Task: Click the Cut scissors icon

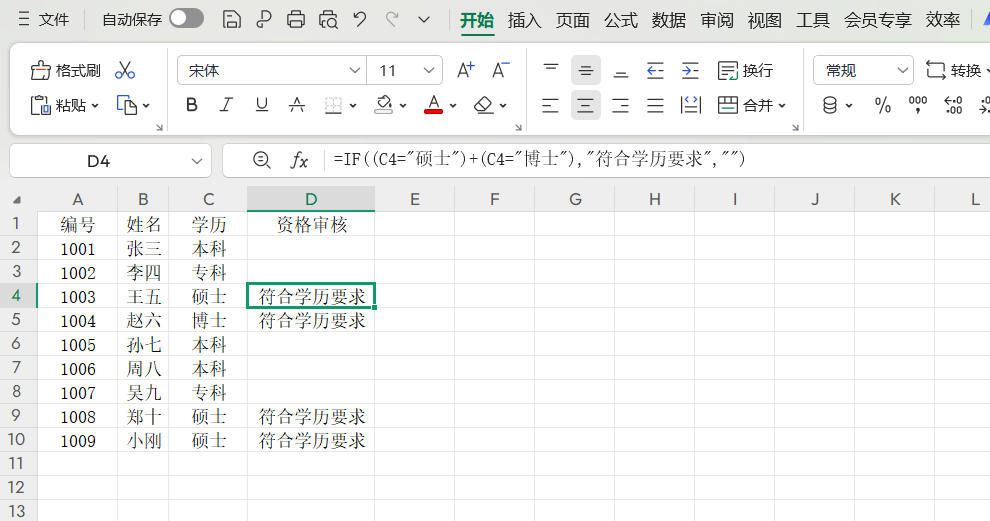Action: (125, 70)
